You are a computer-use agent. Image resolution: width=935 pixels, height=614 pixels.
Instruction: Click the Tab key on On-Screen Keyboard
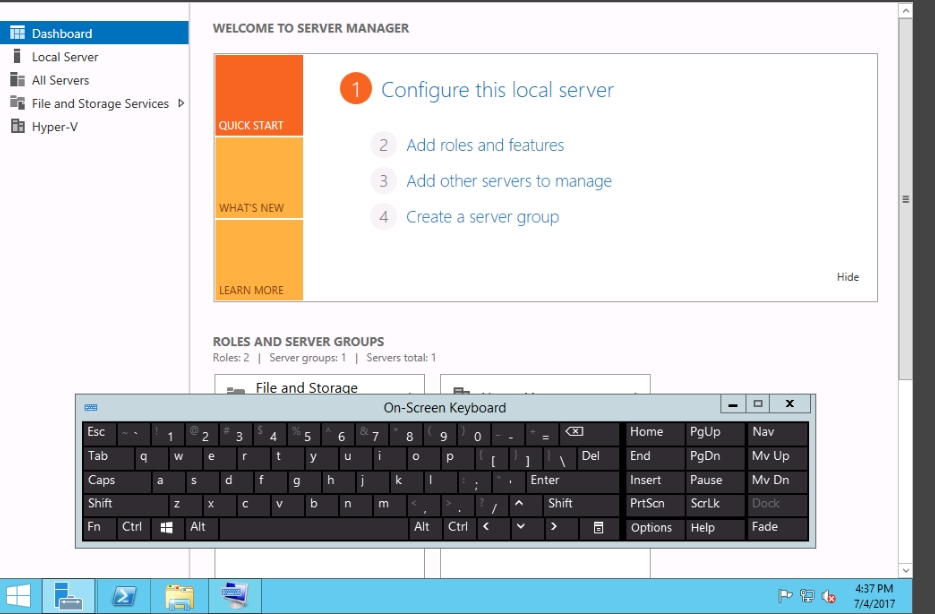pos(109,457)
